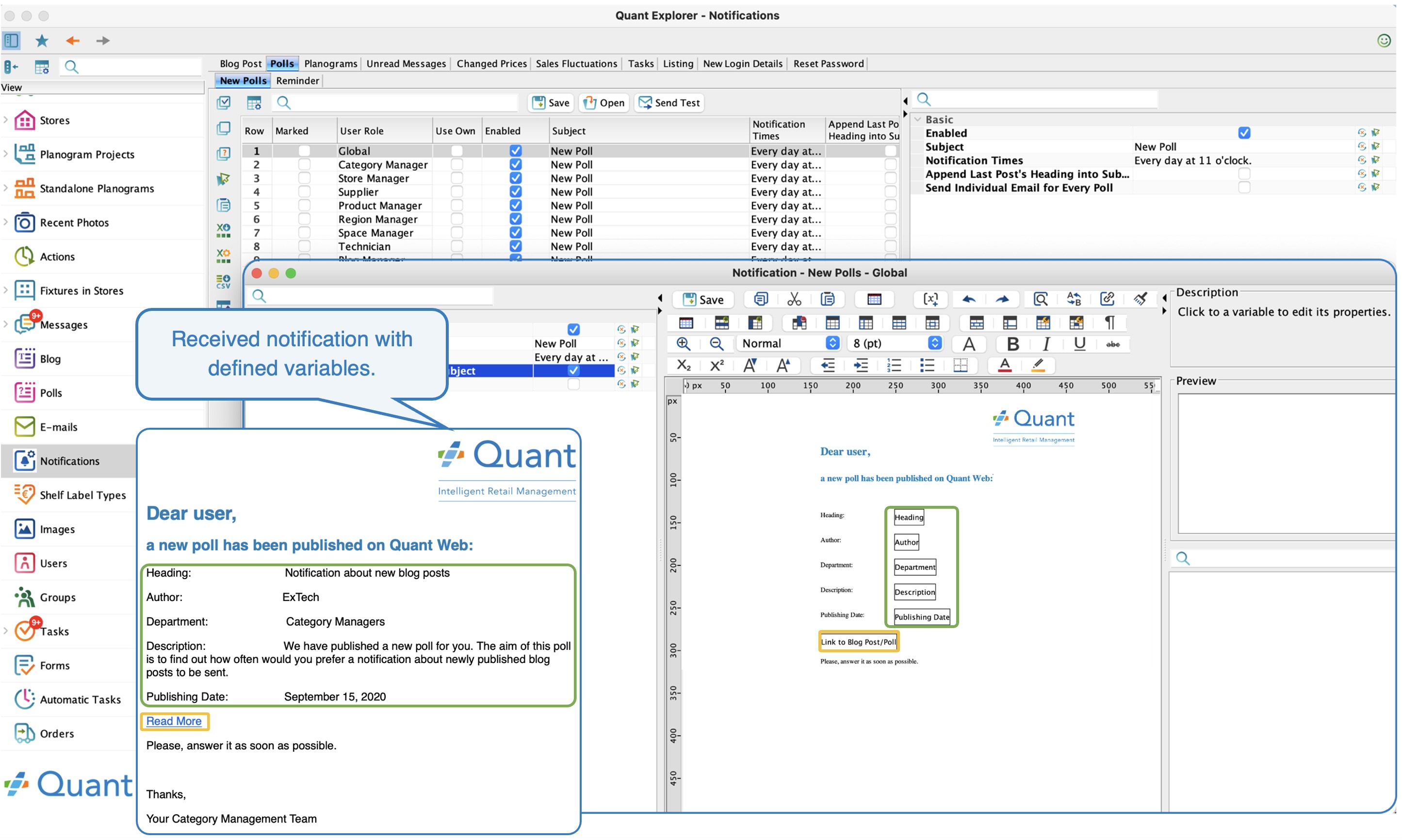1402x840 pixels.
Task: Click the Underline formatting icon
Action: coord(1079,343)
